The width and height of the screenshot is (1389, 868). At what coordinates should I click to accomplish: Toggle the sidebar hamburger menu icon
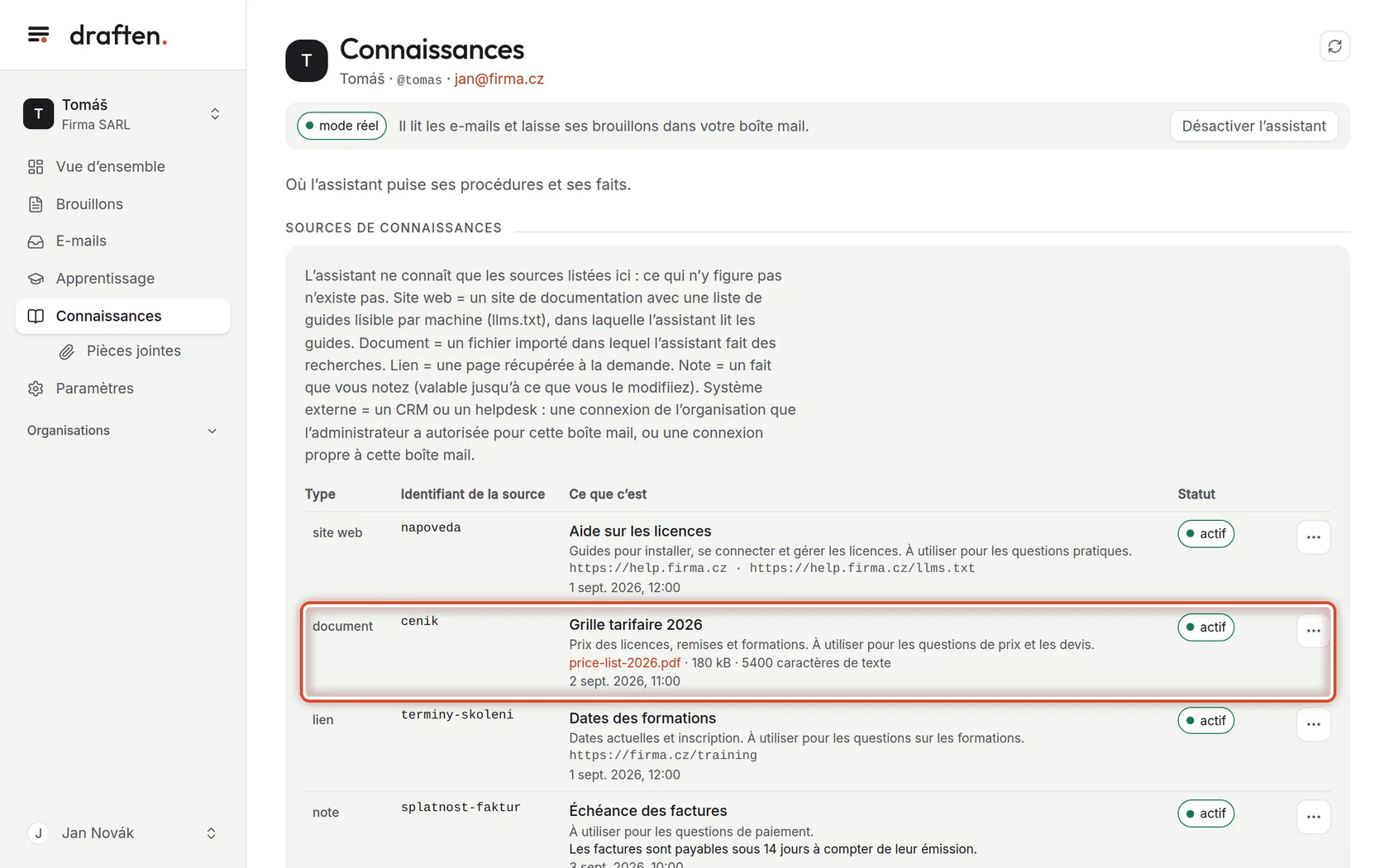[x=38, y=35]
